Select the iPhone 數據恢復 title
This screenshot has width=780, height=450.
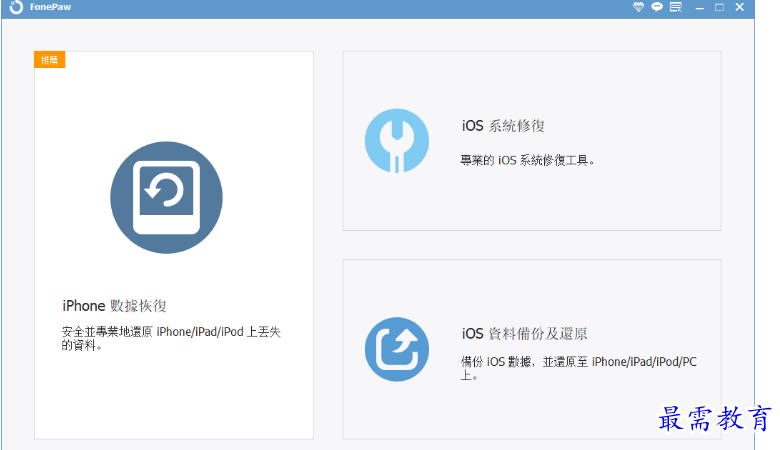click(x=114, y=306)
